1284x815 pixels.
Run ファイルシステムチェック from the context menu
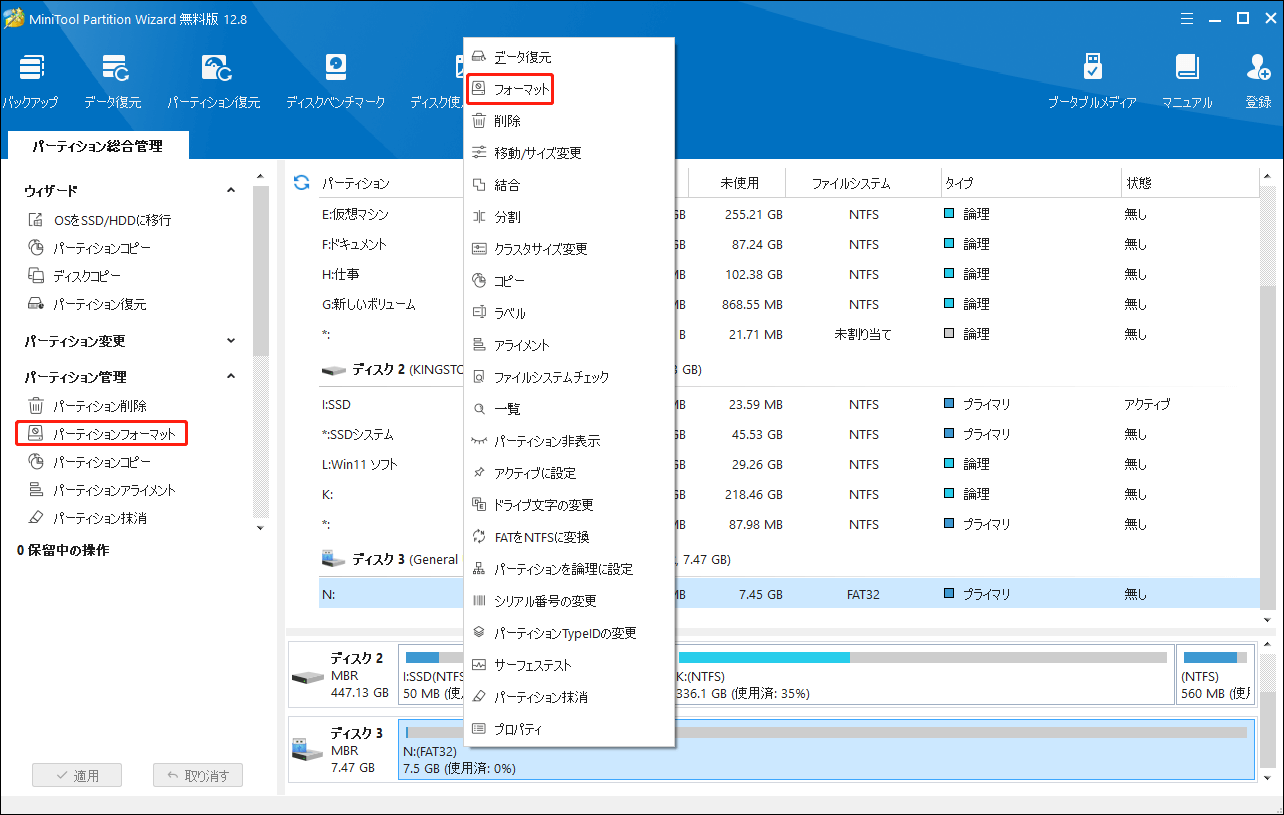click(x=568, y=377)
